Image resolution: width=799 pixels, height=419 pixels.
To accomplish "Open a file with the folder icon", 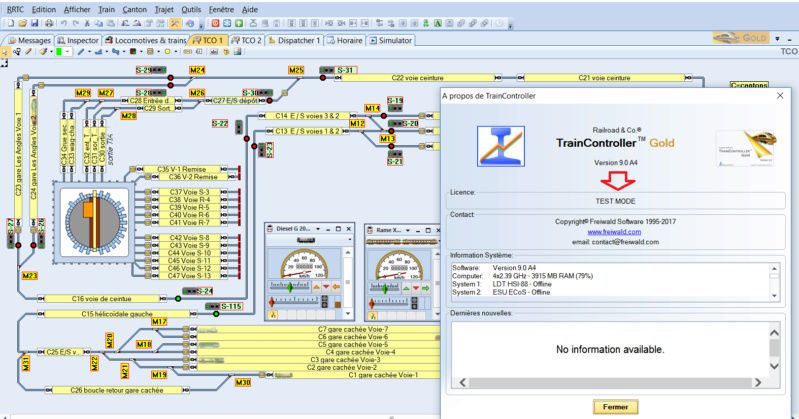I will 22,23.
